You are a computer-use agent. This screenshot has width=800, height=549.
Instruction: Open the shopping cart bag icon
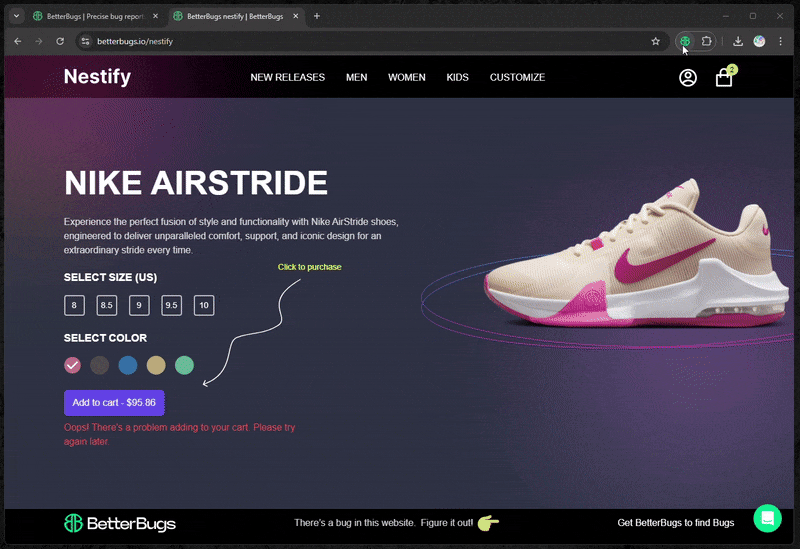point(724,78)
